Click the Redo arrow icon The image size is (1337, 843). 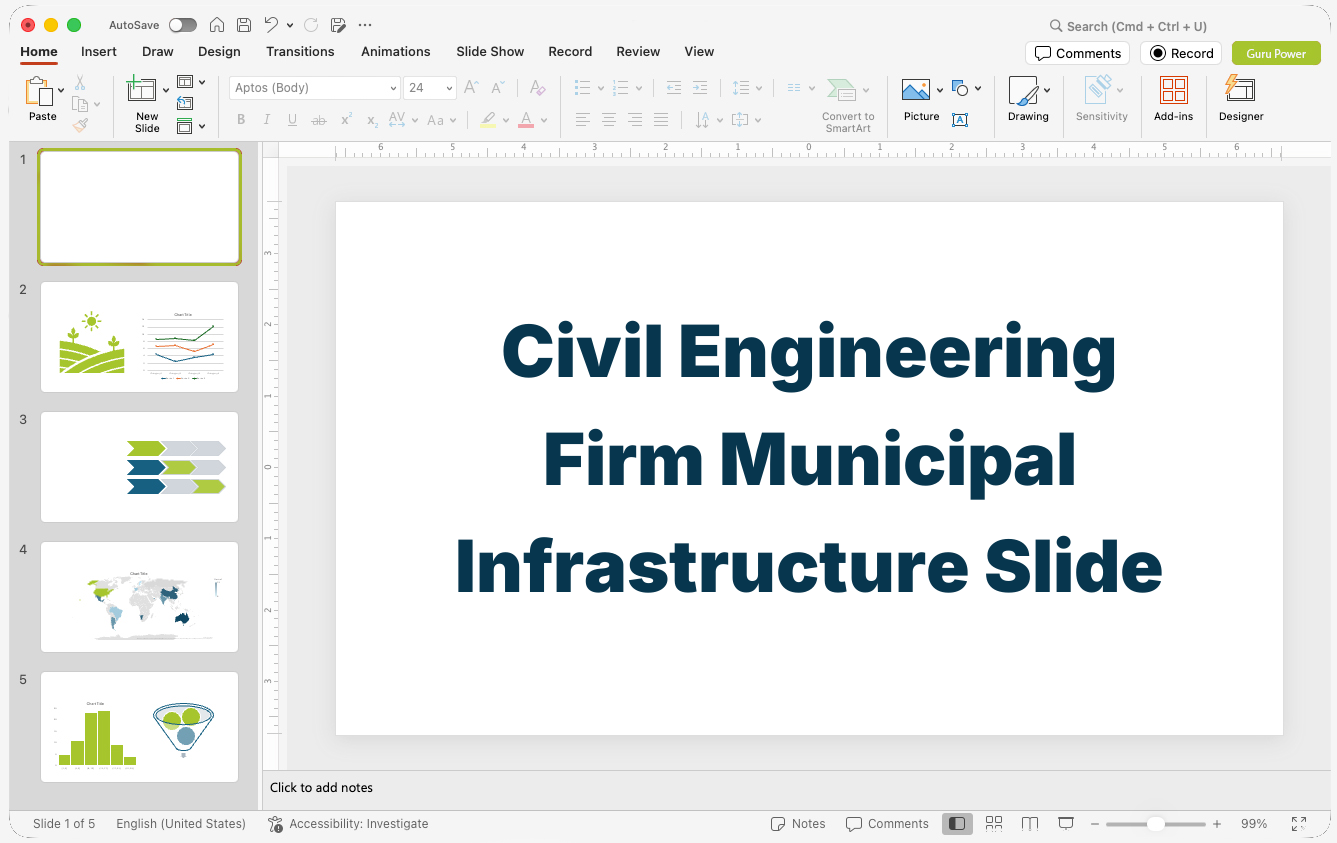310,25
